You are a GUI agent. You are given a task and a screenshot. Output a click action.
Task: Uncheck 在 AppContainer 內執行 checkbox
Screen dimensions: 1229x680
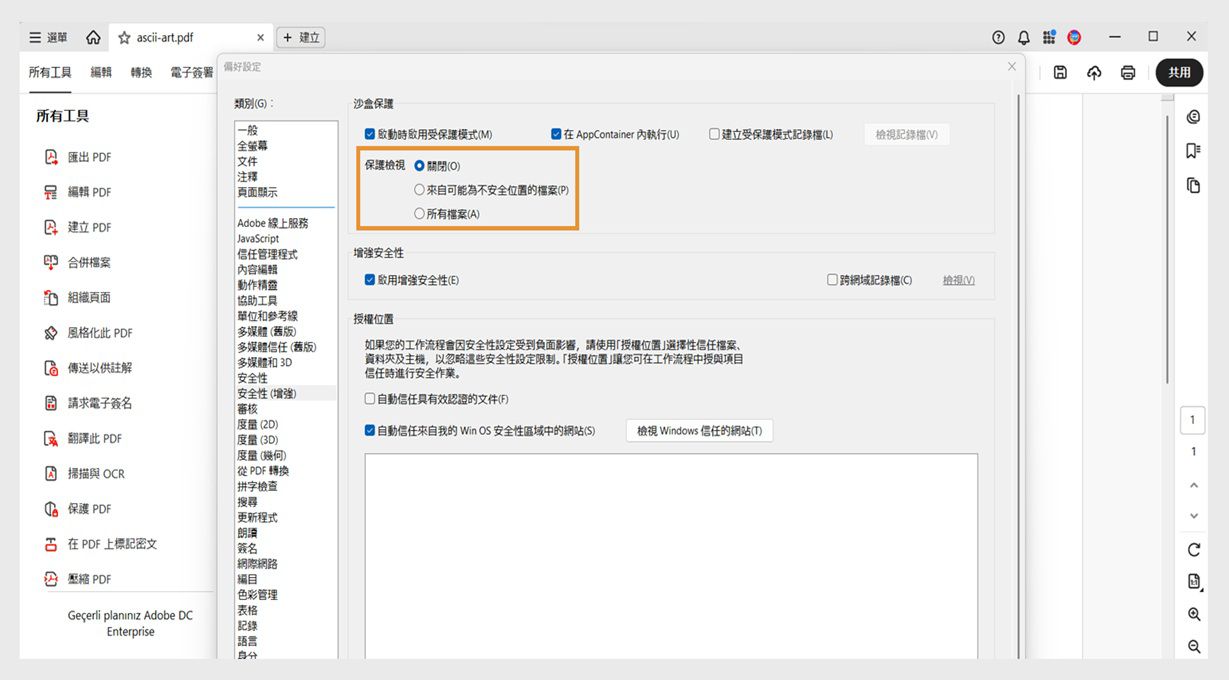[x=555, y=133]
